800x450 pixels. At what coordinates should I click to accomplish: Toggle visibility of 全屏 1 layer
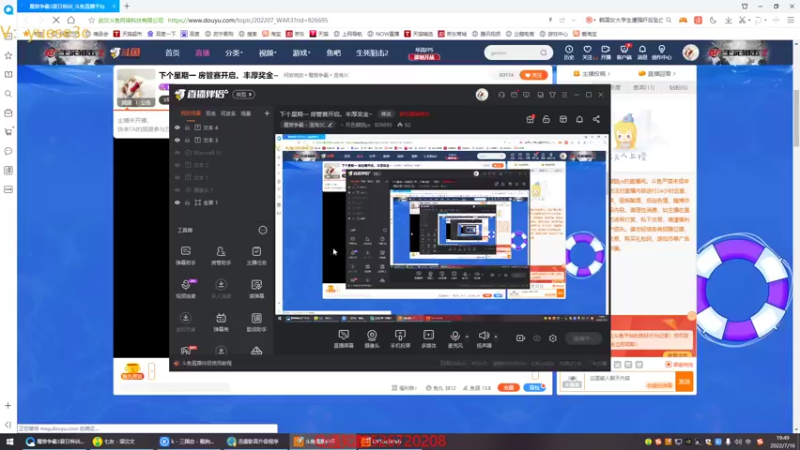tap(177, 203)
